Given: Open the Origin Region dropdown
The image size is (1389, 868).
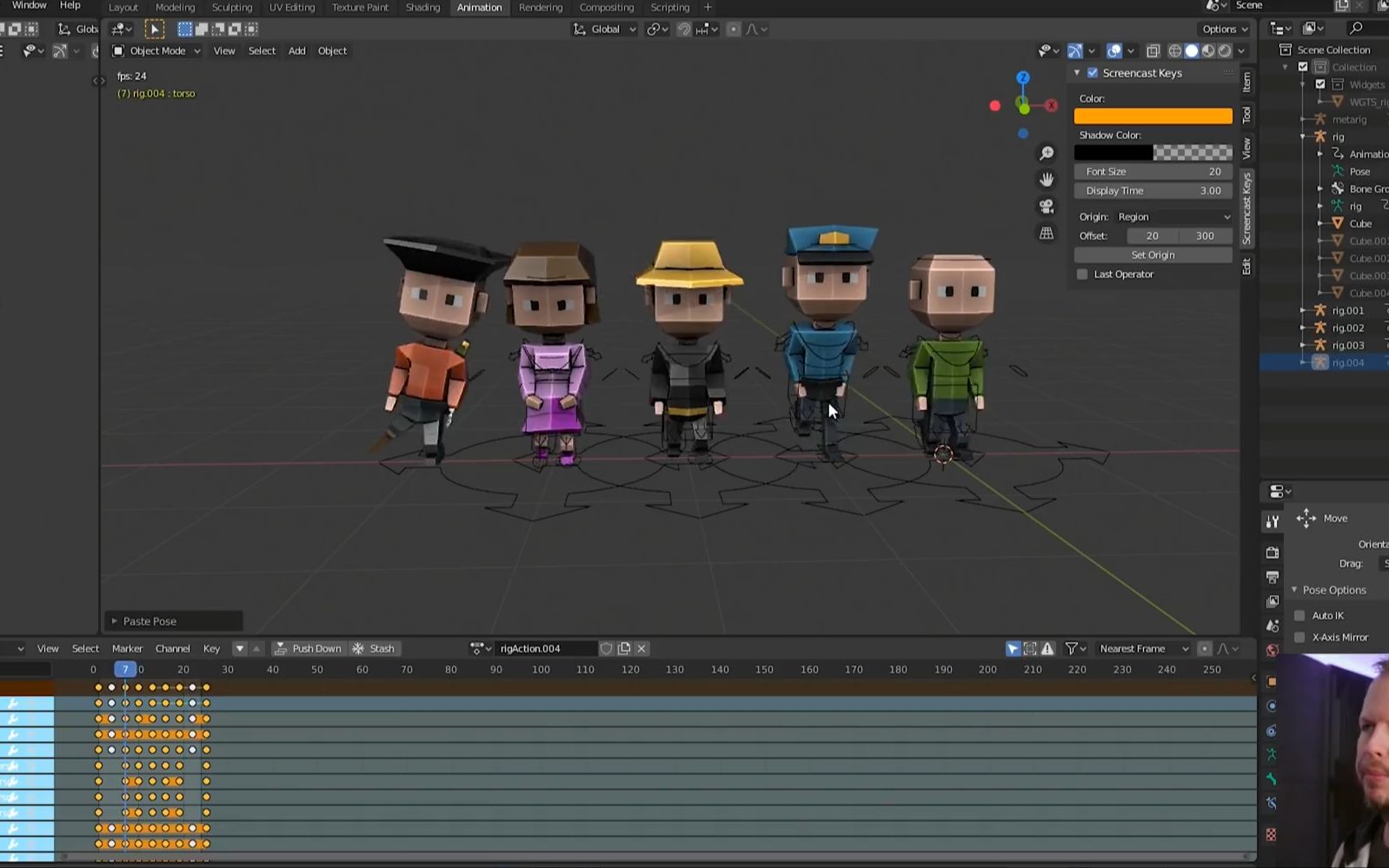Looking at the screenshot, I should 1173,217.
